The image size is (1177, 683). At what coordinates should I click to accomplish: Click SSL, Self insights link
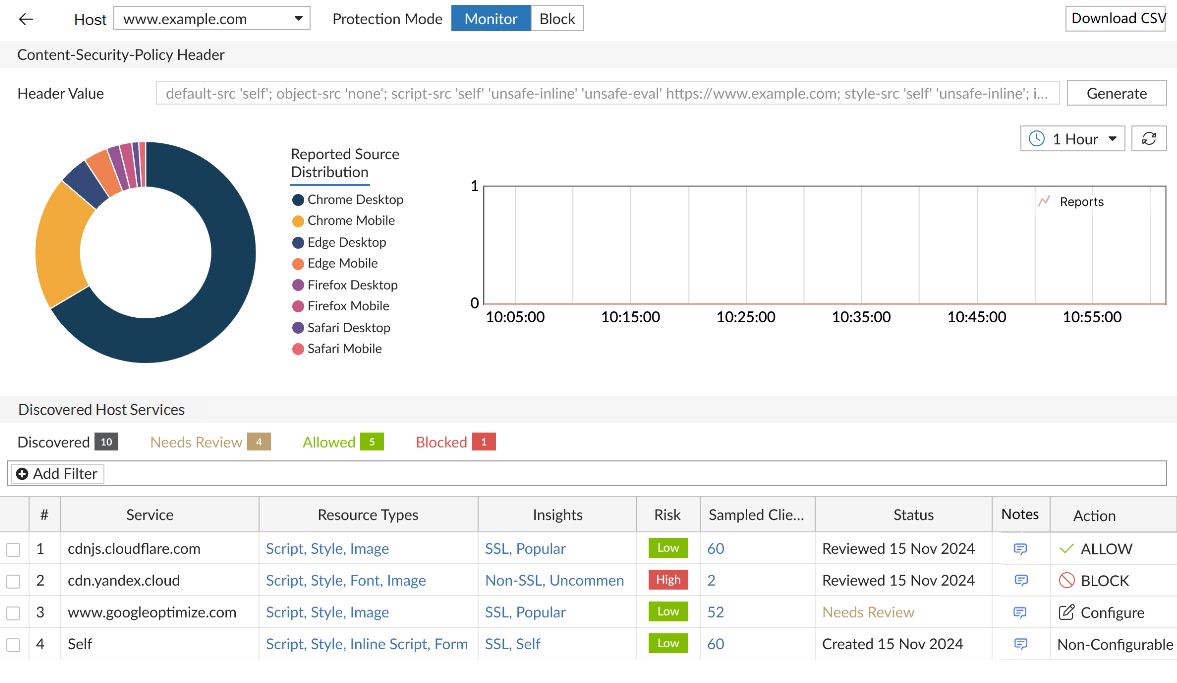513,644
